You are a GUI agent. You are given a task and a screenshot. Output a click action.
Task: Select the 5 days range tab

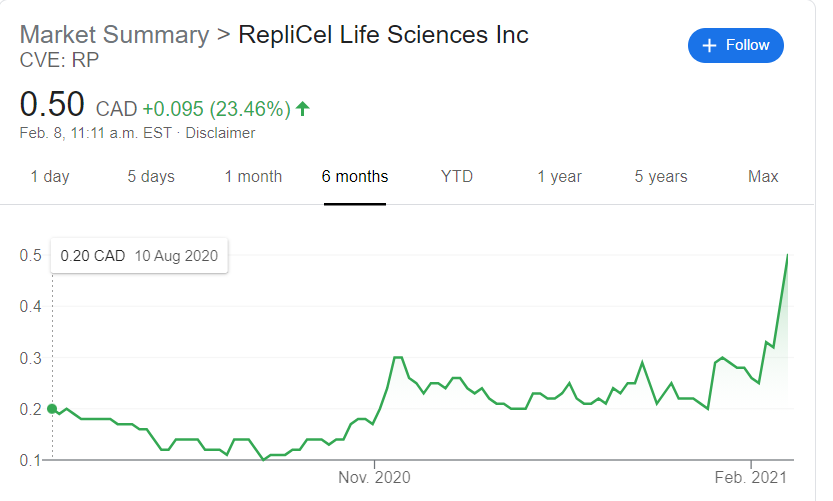(x=151, y=177)
